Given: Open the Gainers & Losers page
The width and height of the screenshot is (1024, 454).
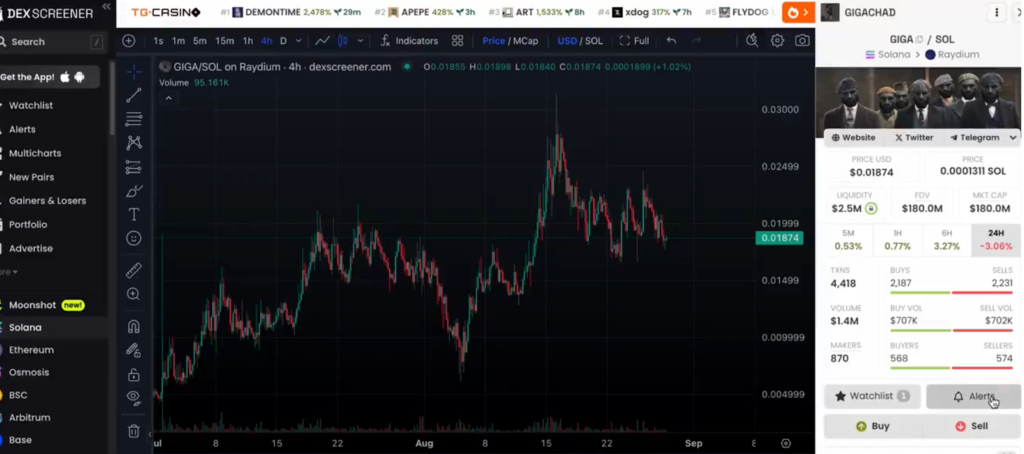Looking at the screenshot, I should (x=47, y=201).
